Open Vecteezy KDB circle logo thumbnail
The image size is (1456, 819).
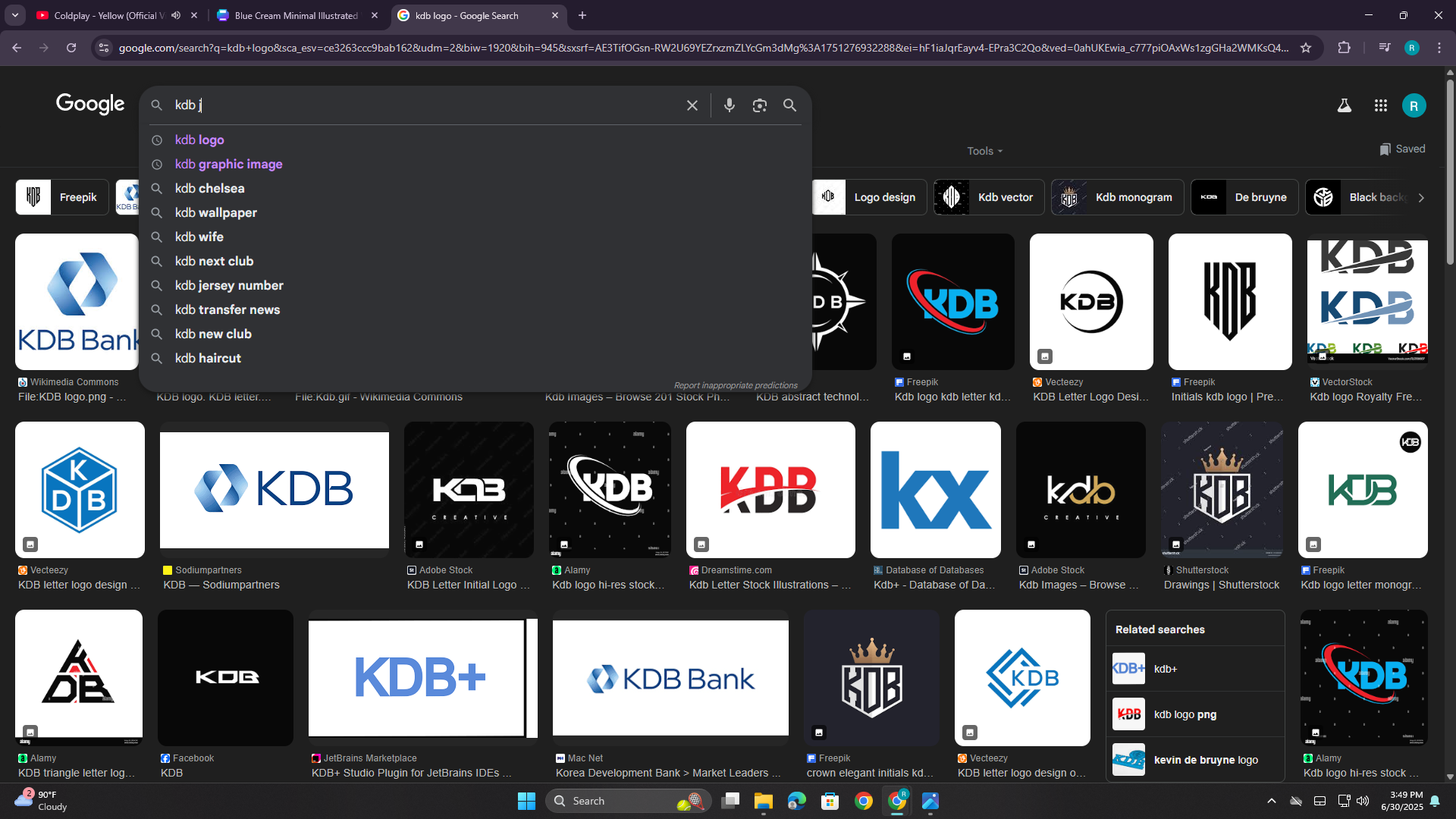pyautogui.click(x=1091, y=302)
